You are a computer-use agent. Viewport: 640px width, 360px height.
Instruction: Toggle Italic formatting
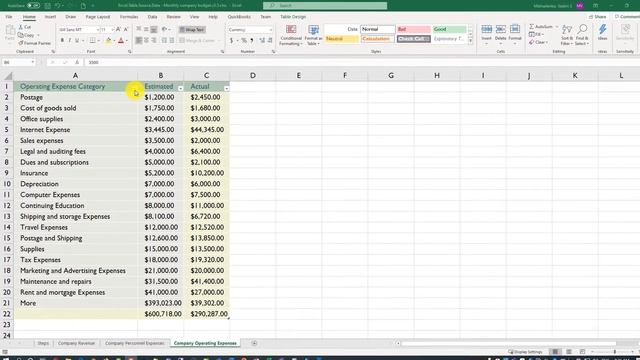pos(69,40)
